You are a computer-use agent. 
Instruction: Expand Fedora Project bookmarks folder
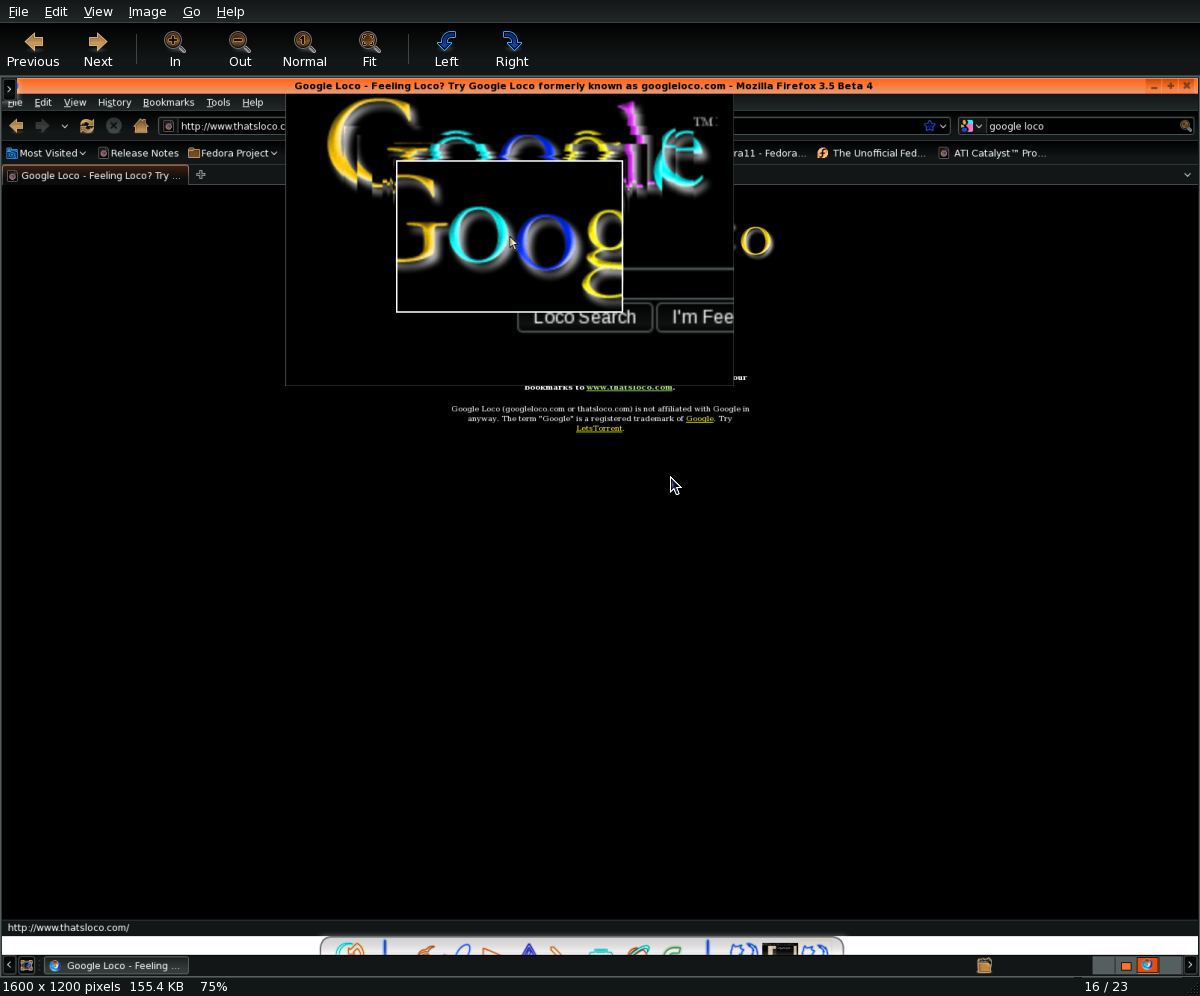233,153
